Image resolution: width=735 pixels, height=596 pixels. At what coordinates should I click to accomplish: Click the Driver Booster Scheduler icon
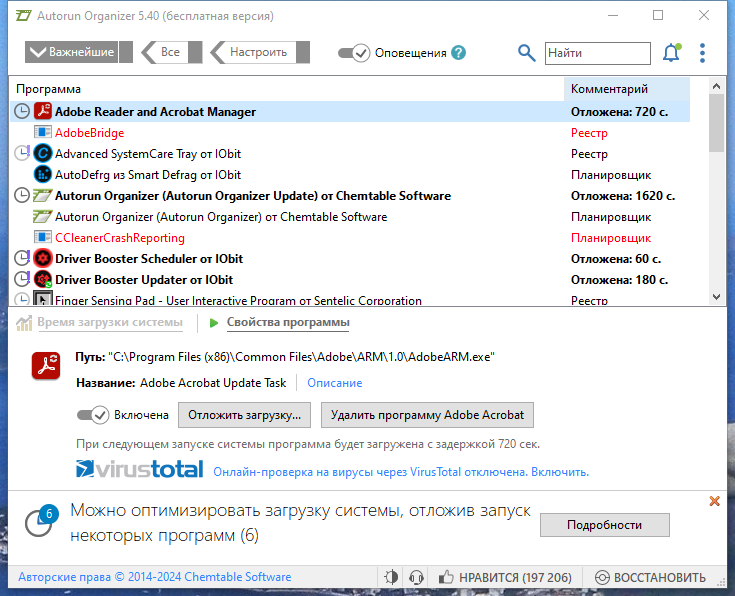point(43,258)
